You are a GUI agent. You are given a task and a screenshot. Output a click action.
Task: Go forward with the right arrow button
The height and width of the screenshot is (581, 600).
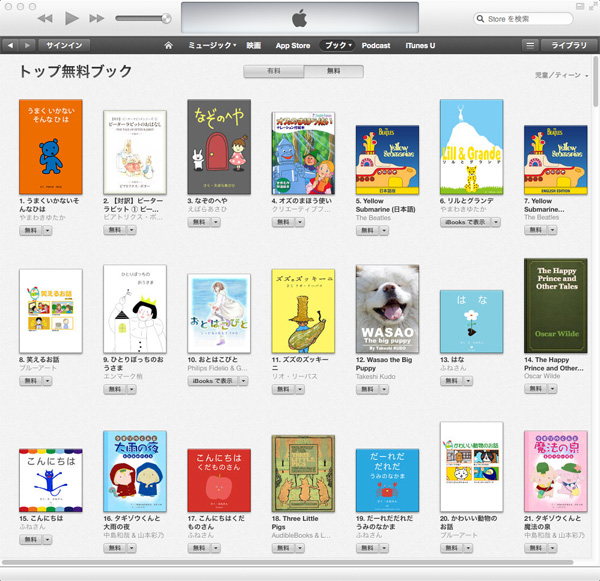27,45
